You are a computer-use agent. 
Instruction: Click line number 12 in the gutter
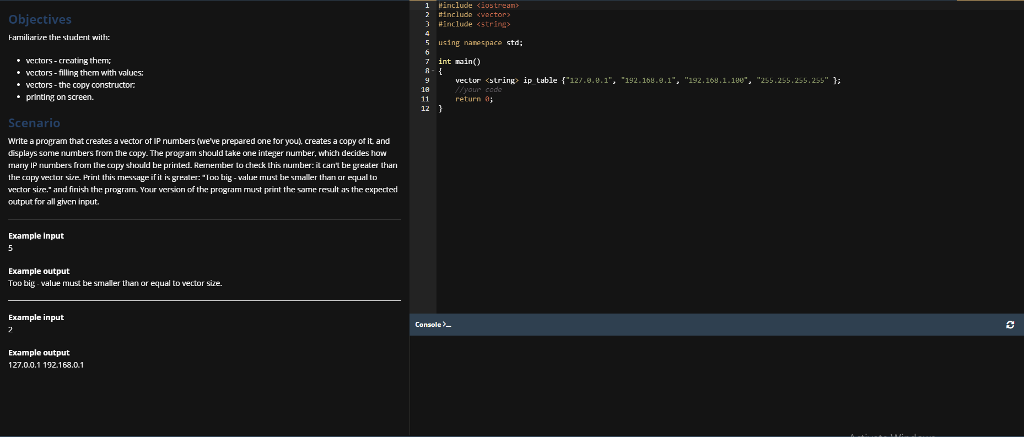tap(424, 109)
